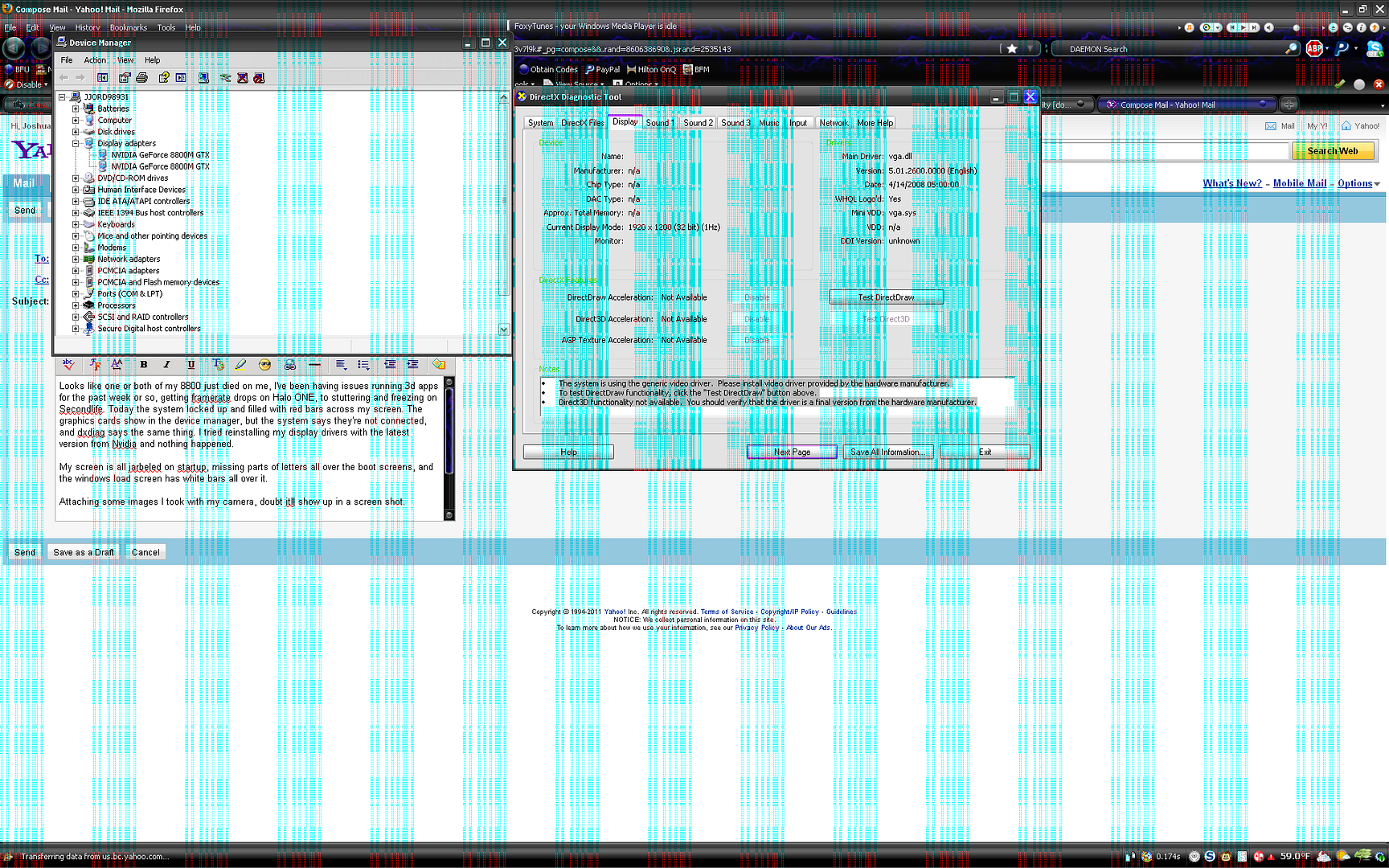The height and width of the screenshot is (868, 1389).
Task: Click the spell check icon in compose toolbar
Action: (69, 365)
